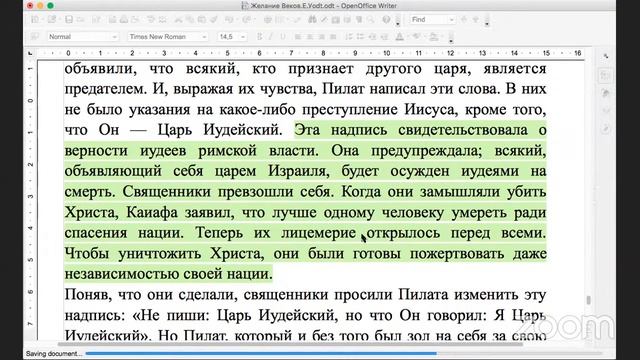640x360 pixels.
Task: Expand Find toolbar search history dropdown
Action: coord(451,20)
